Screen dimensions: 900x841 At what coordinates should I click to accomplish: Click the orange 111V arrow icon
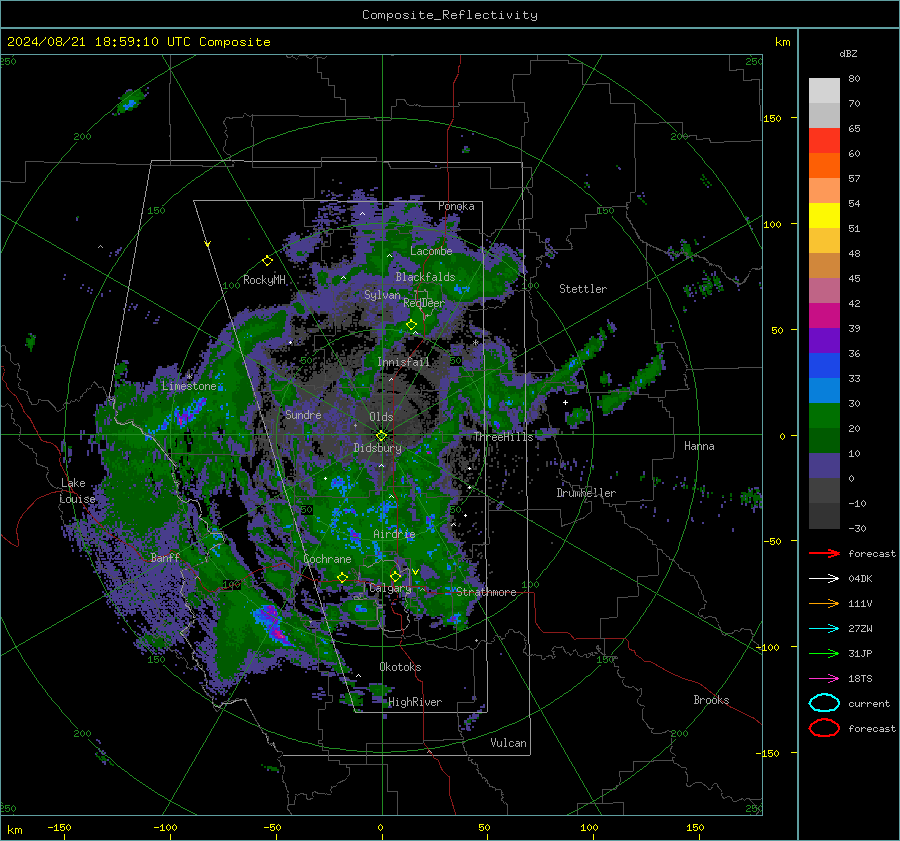[824, 603]
